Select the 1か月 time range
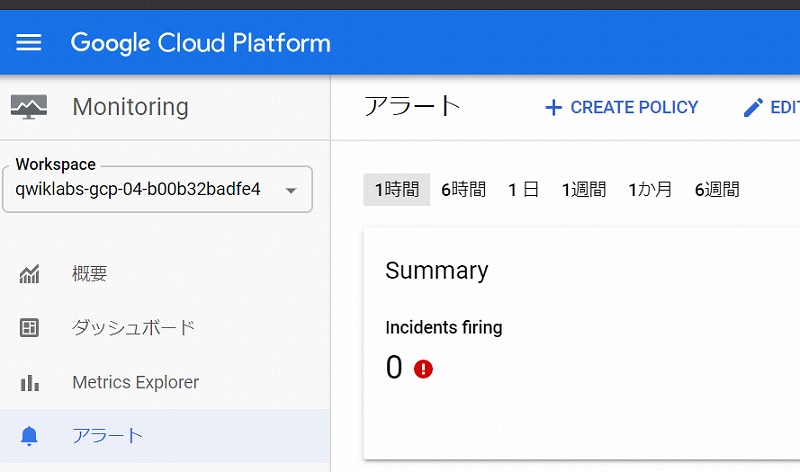The height and width of the screenshot is (472, 800). 650,190
